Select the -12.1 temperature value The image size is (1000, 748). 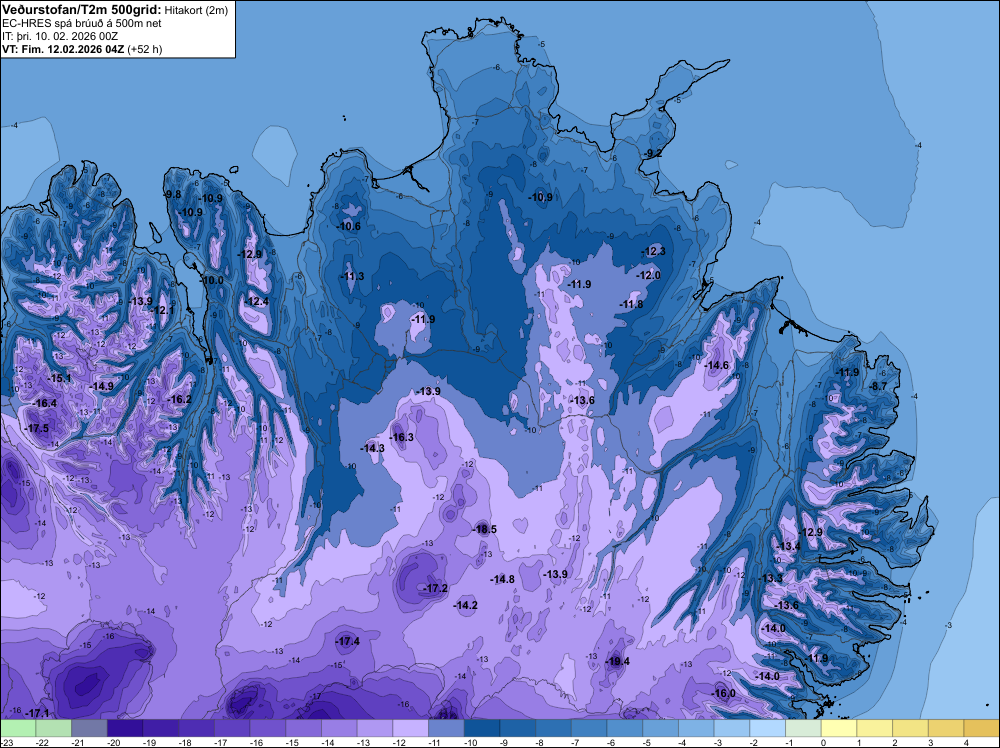click(162, 310)
